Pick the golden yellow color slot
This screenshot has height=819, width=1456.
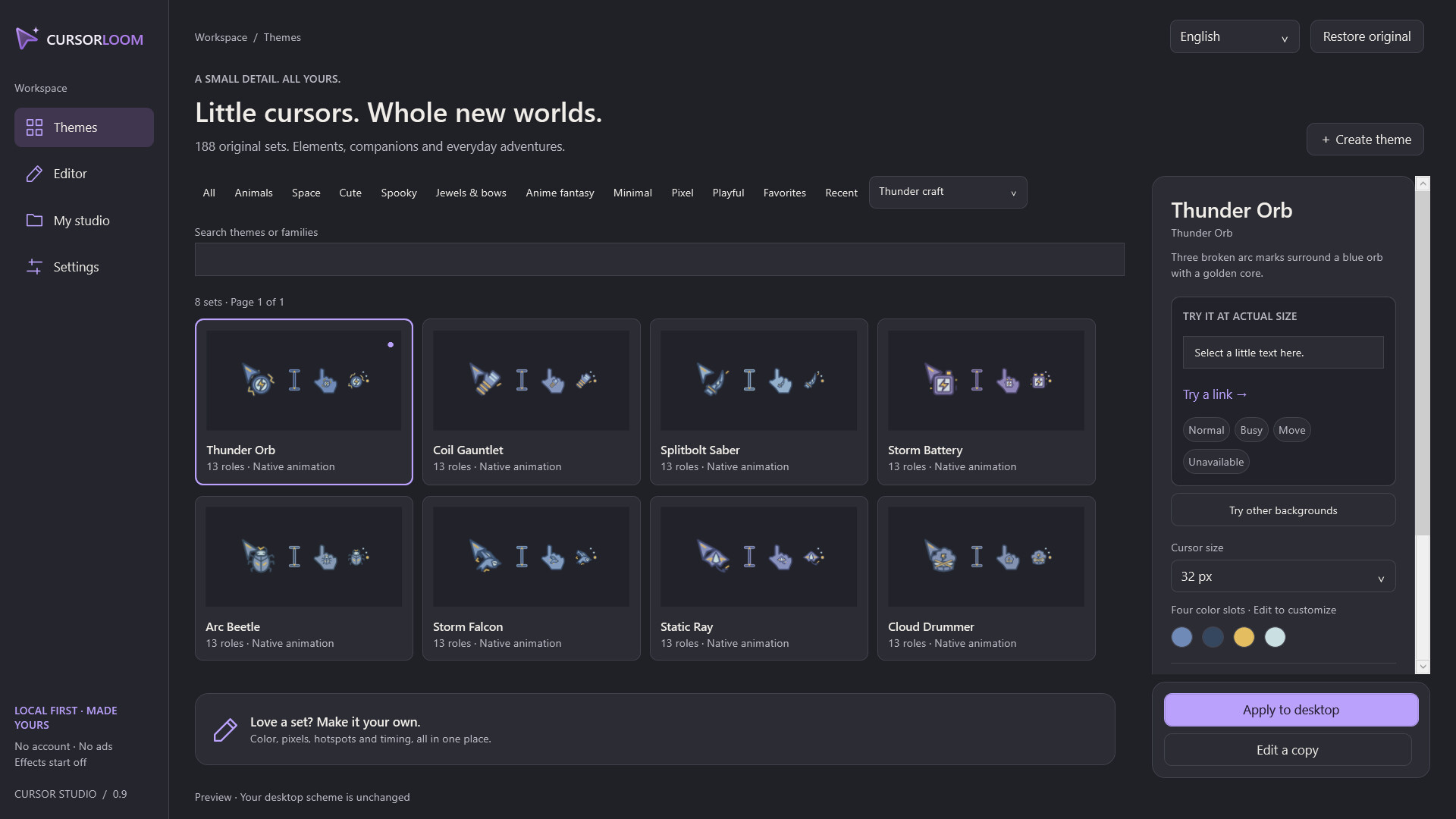click(x=1244, y=637)
